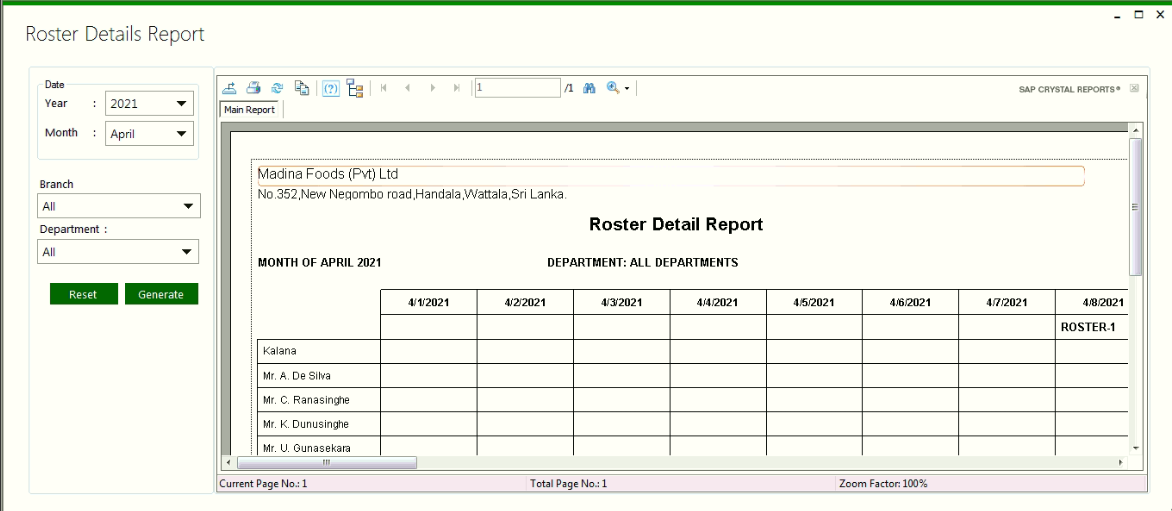Image resolution: width=1172 pixels, height=511 pixels.
Task: Go to last page arrow
Action: [457, 88]
